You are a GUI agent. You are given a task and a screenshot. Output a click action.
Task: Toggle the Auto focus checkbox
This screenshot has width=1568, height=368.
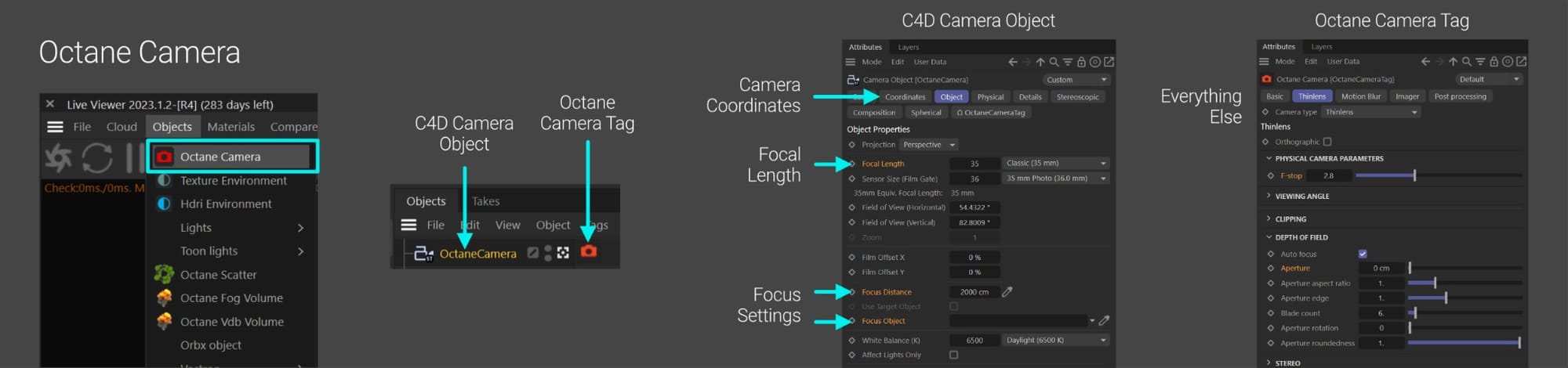click(1363, 254)
